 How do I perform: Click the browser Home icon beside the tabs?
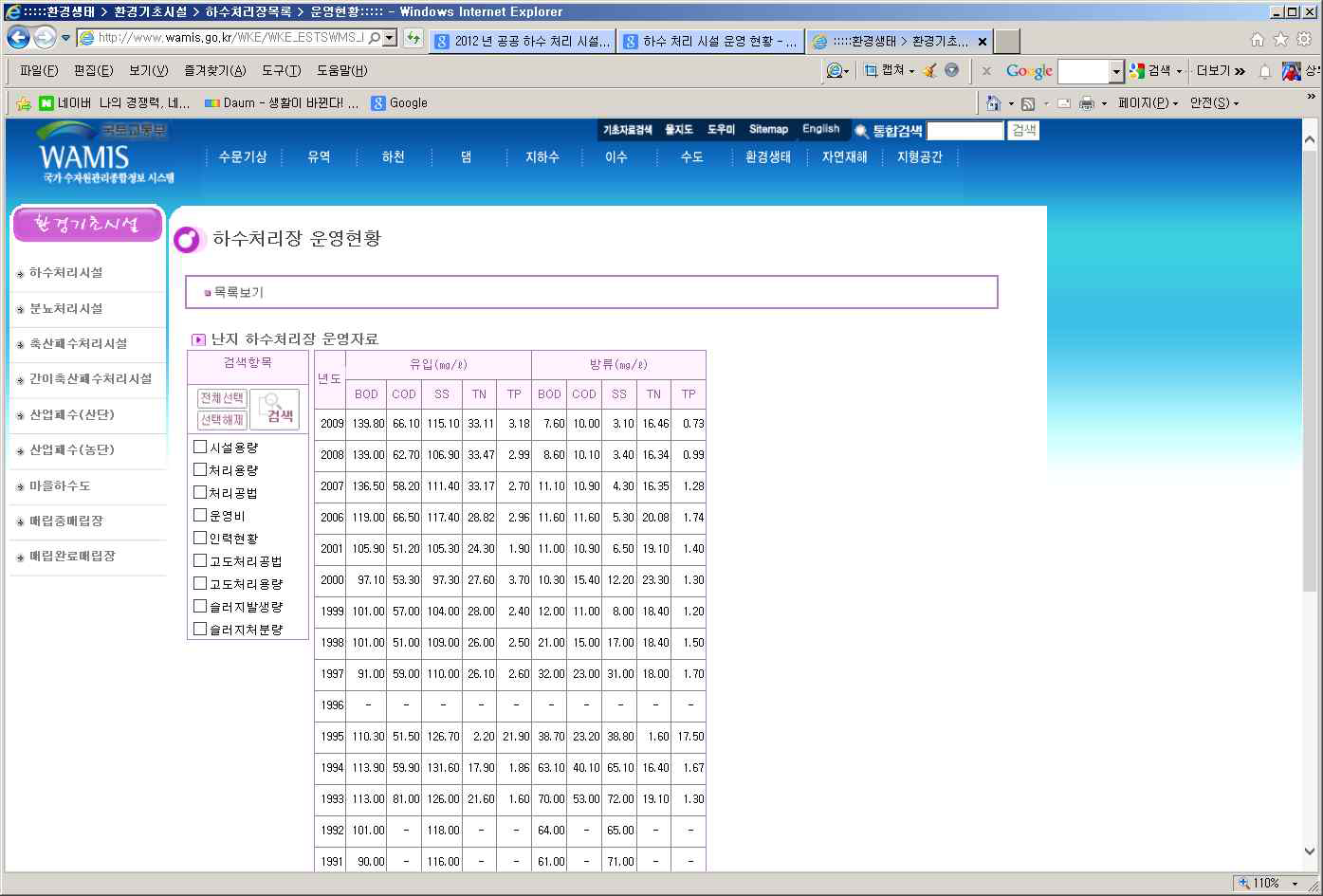[x=1258, y=40]
